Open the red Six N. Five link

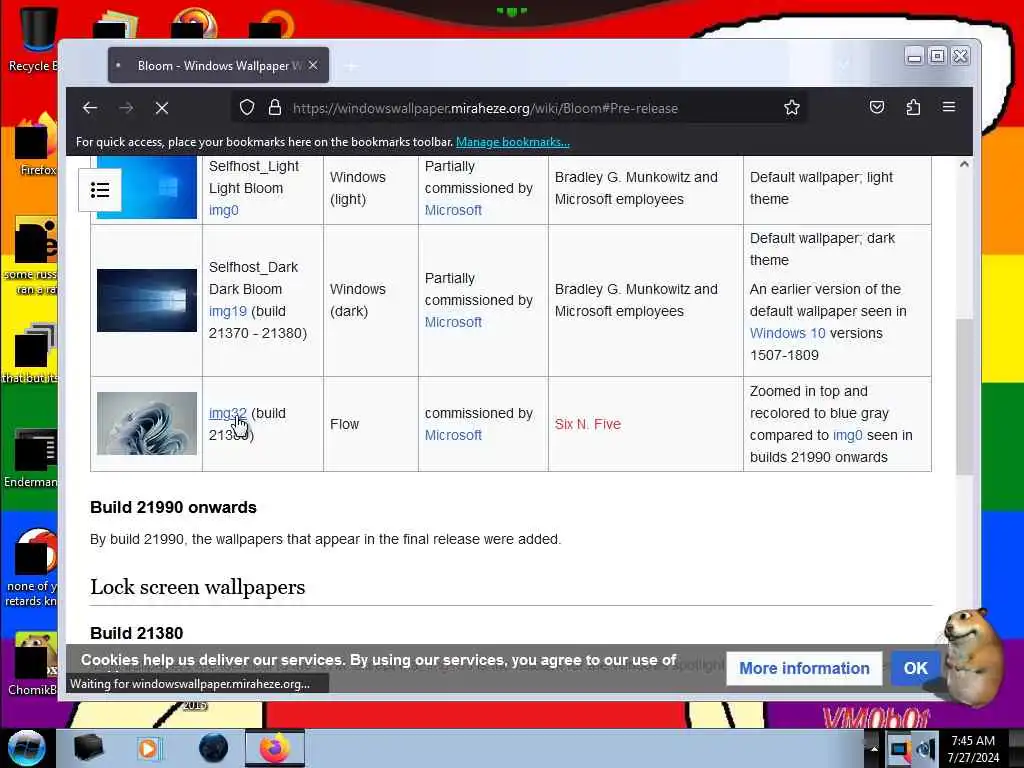(588, 424)
